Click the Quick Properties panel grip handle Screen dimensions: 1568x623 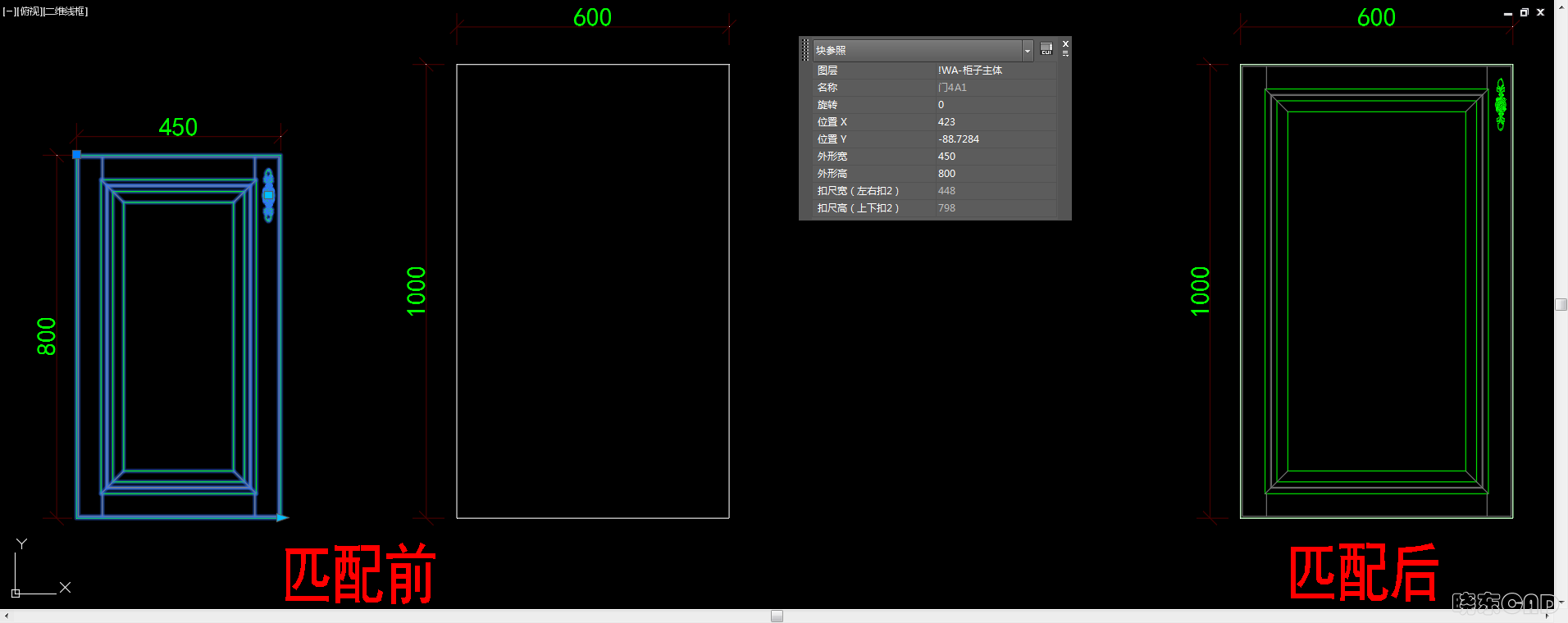point(805,50)
